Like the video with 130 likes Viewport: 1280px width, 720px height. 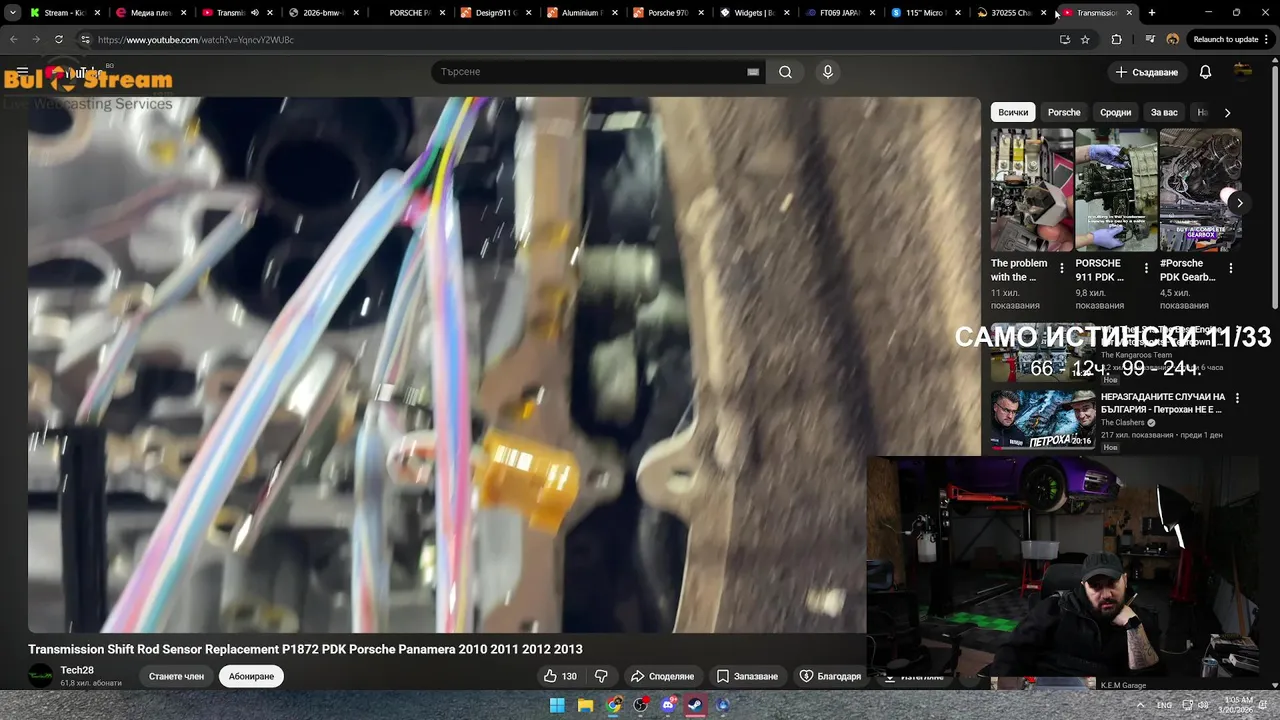[x=560, y=676]
